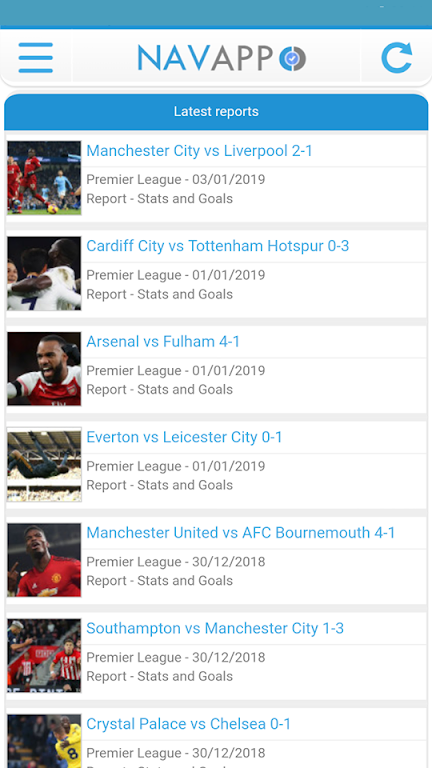This screenshot has height=768, width=432.
Task: Select Arsenal vs Fulham match thumbnail
Action: click(x=44, y=369)
